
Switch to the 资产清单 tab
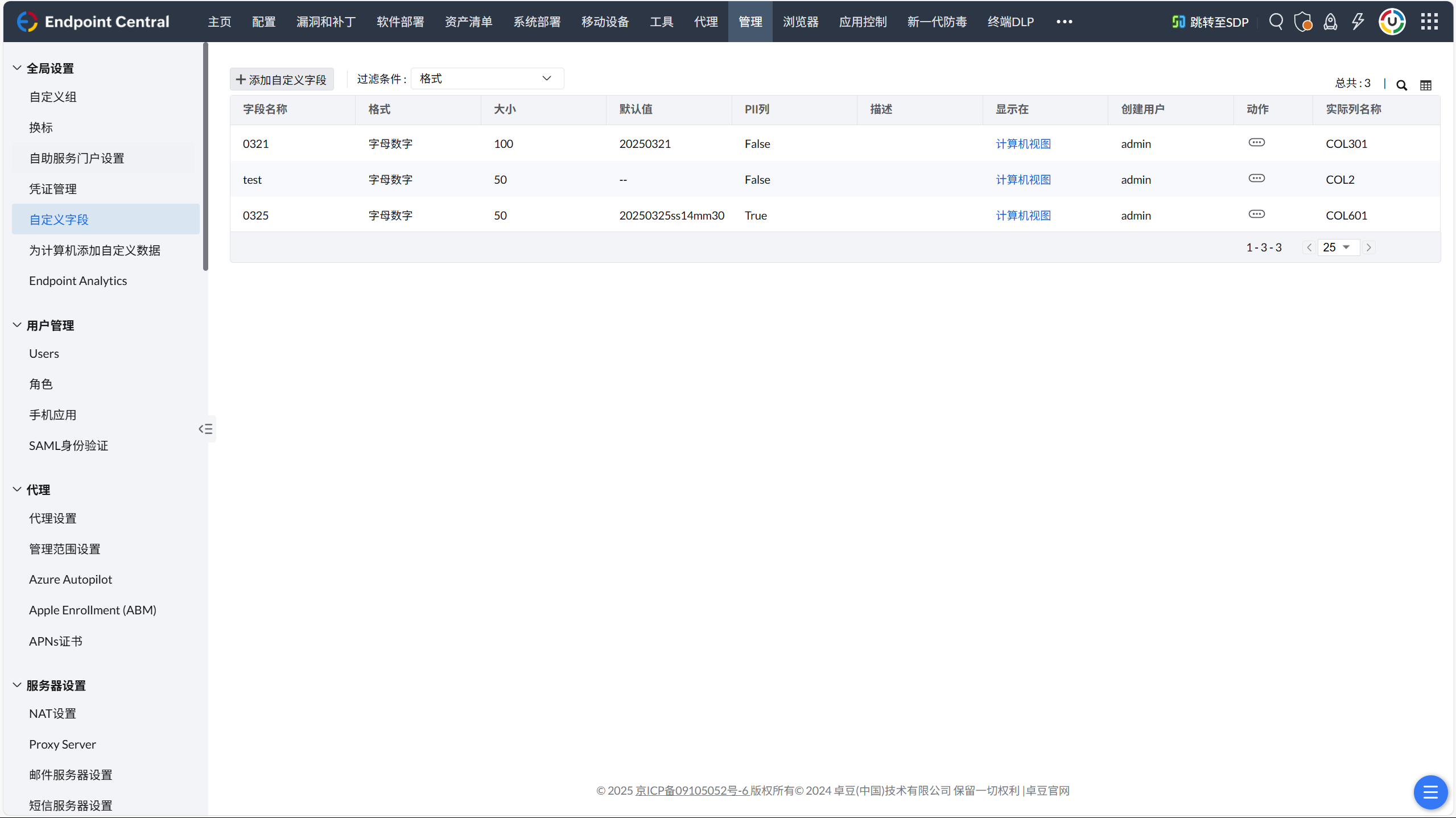pyautogui.click(x=468, y=22)
